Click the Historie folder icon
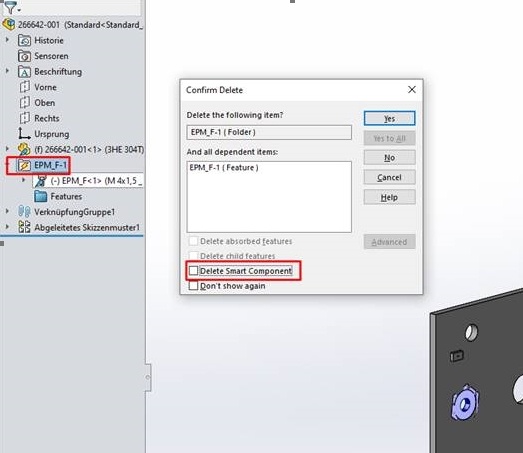 [x=24, y=40]
